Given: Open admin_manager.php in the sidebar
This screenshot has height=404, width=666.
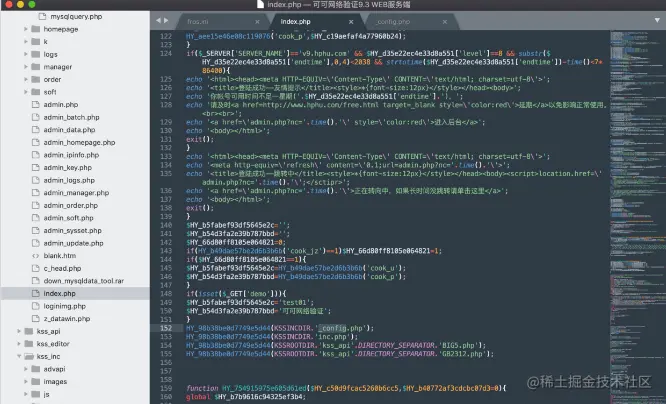Looking at the screenshot, I should 76,192.
